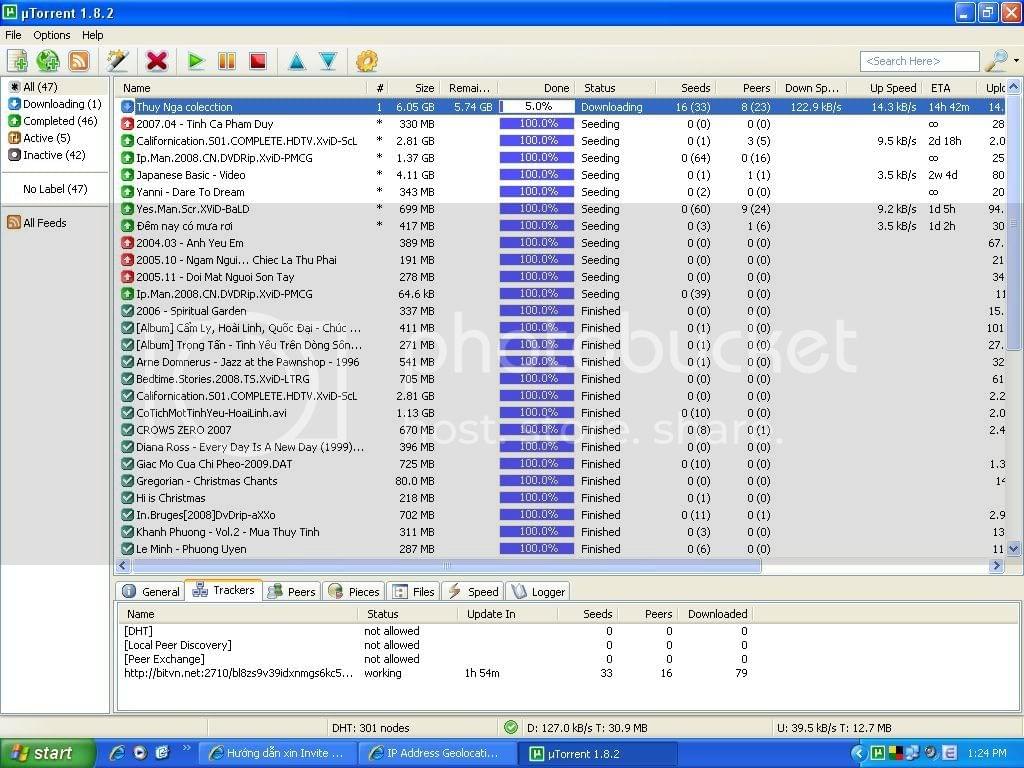Click the red Stop torrent icon

pyautogui.click(x=258, y=61)
